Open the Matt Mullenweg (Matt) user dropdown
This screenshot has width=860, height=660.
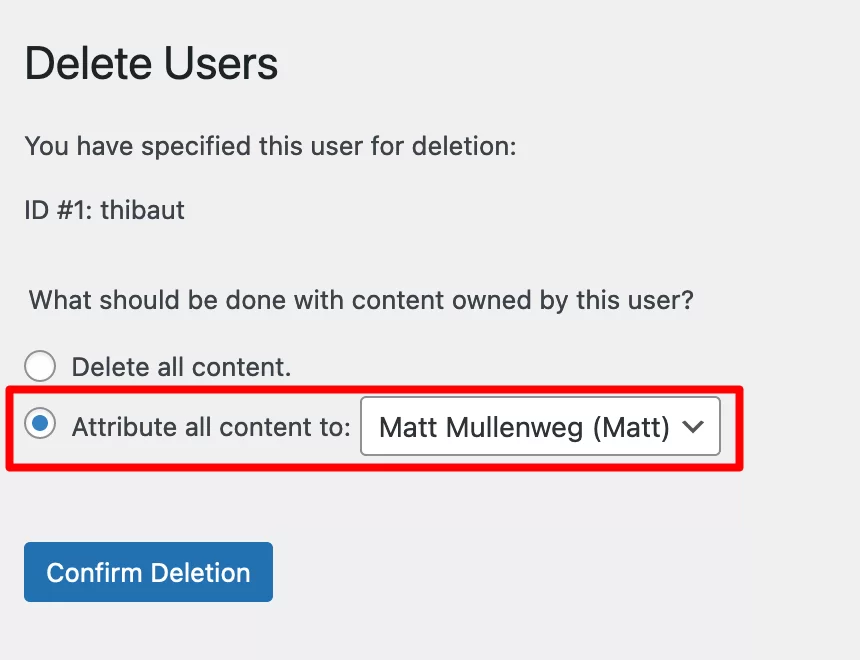tap(540, 426)
